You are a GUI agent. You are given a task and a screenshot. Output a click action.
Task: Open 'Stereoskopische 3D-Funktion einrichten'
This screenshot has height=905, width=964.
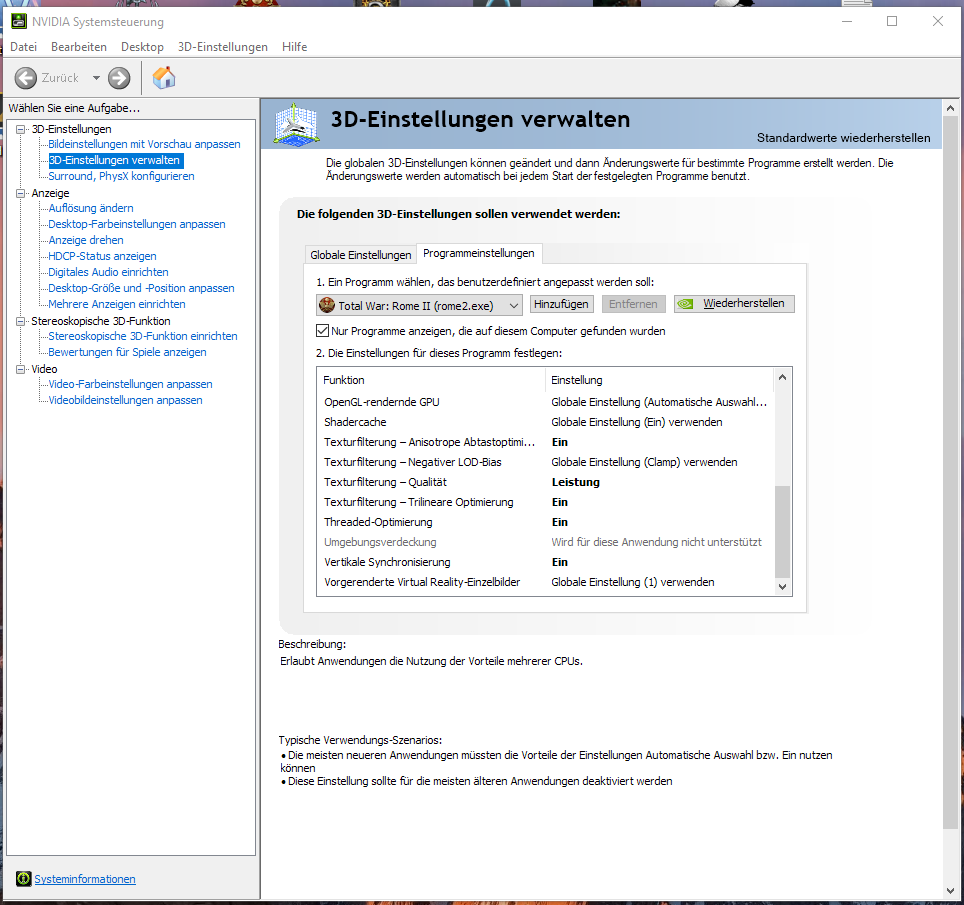pos(143,336)
